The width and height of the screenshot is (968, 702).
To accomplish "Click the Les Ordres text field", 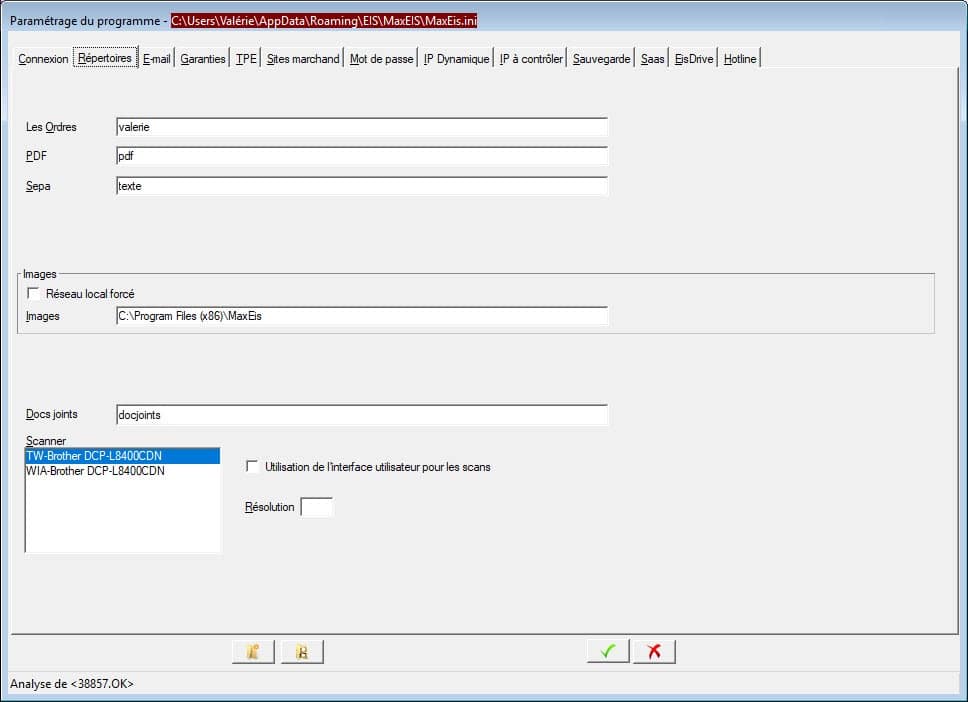I will click(x=361, y=127).
